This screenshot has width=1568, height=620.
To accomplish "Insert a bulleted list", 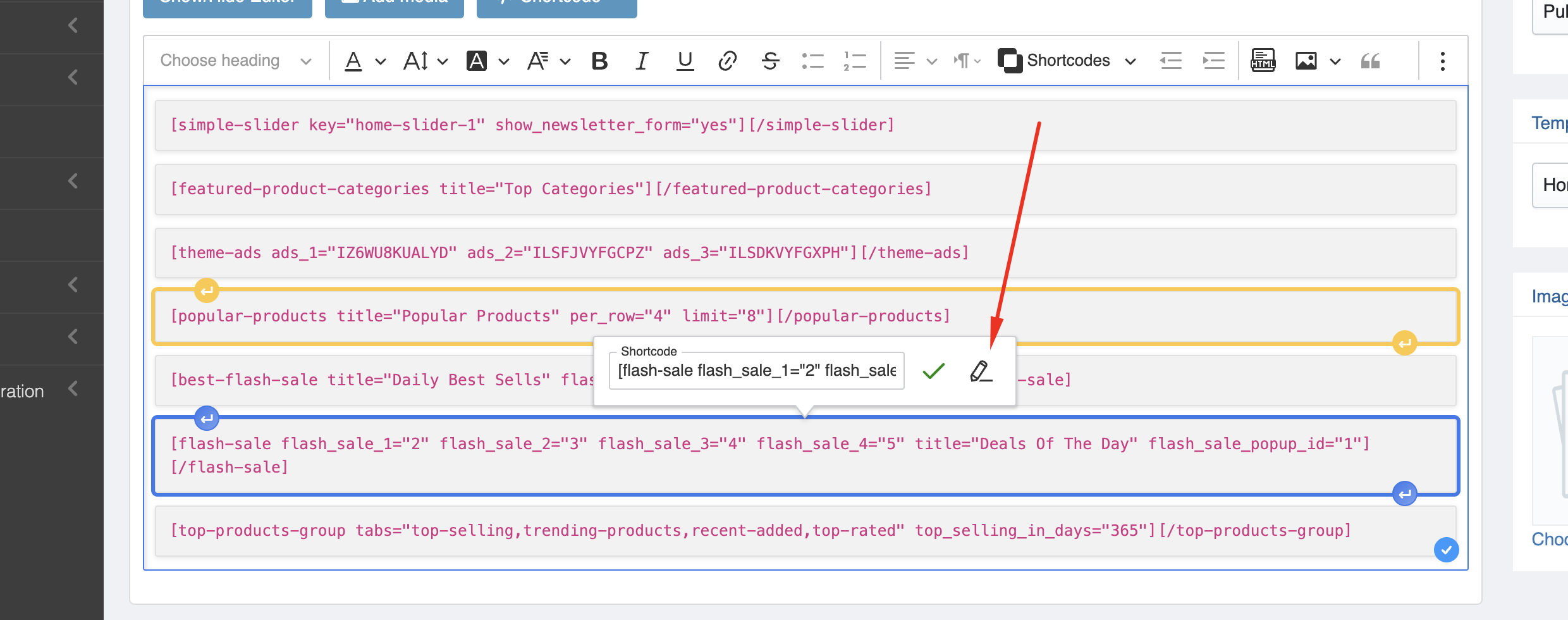I will click(x=812, y=61).
